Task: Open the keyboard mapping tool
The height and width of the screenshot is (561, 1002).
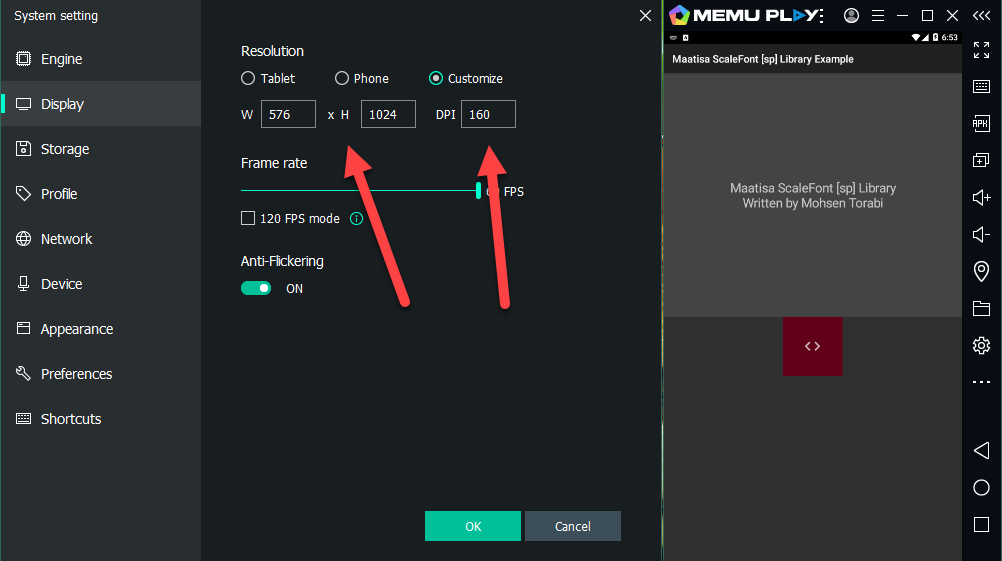Action: (981, 87)
